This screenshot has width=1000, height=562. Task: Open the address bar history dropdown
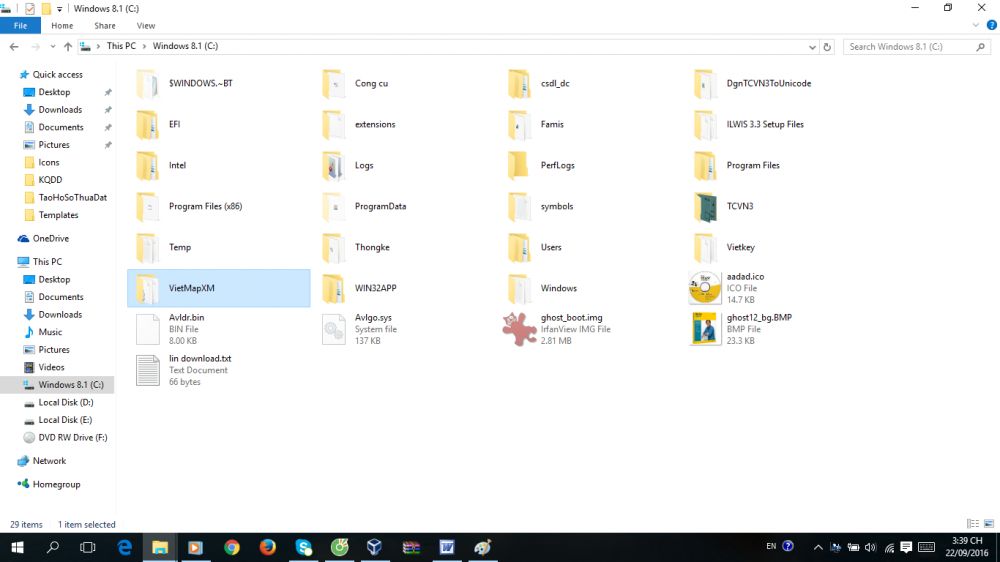pos(812,46)
